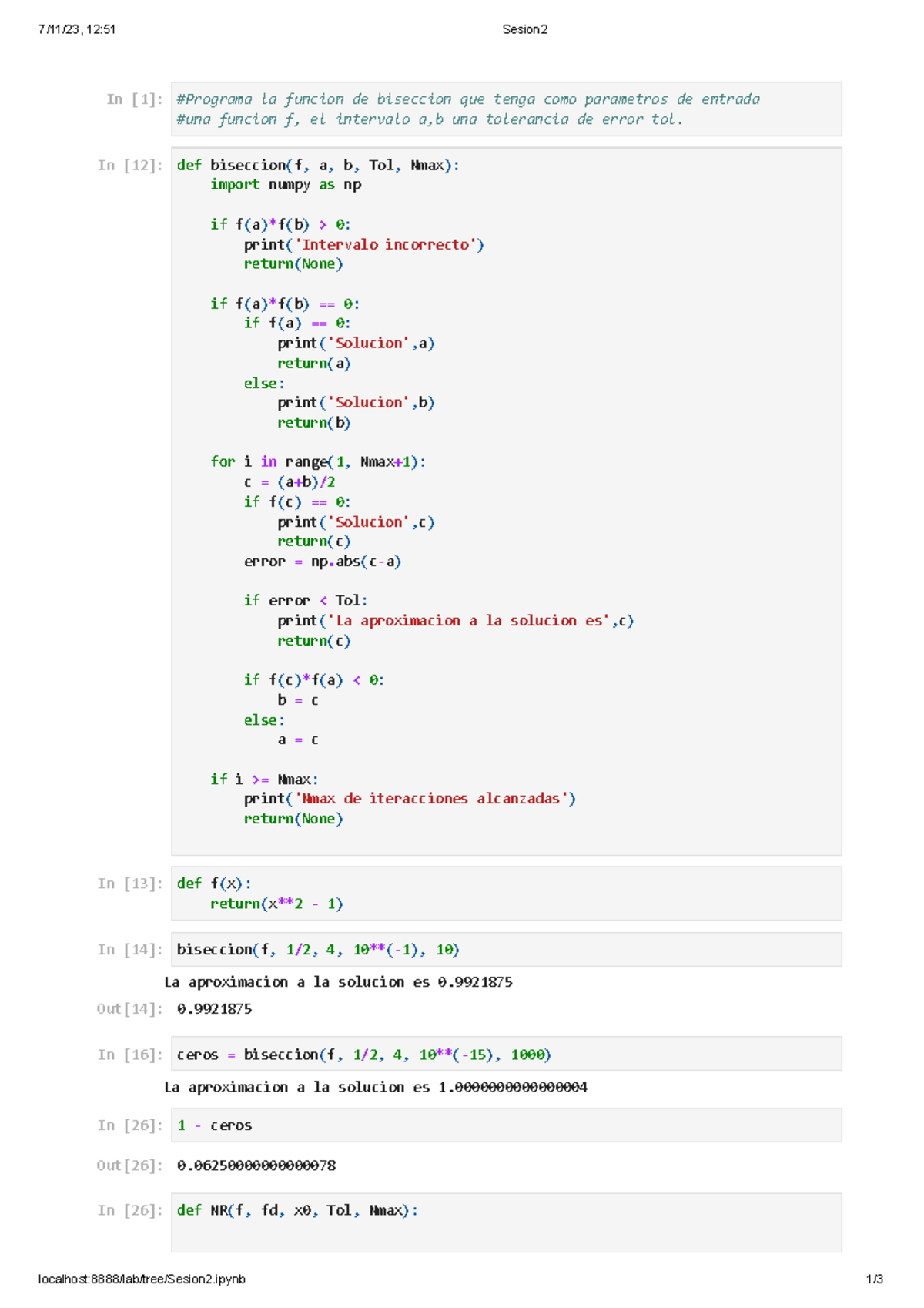Click the 'b = c' assignment line
This screenshot has width=924, height=1308.
tap(298, 699)
